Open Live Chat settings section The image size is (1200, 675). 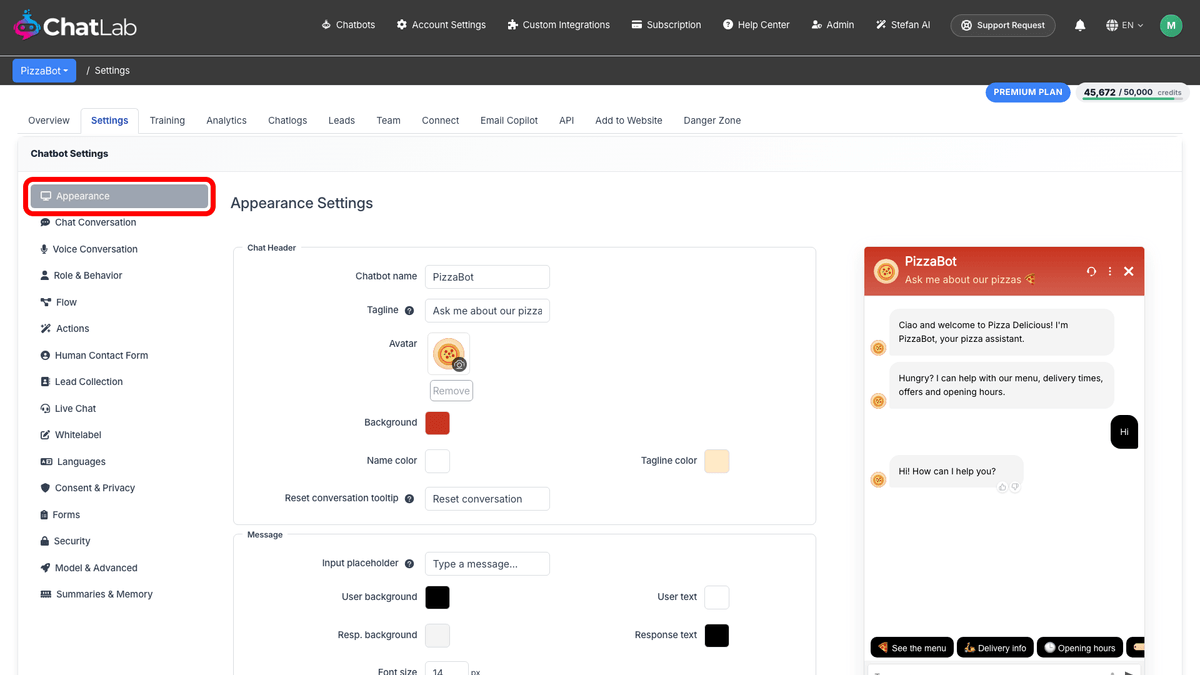(75, 408)
